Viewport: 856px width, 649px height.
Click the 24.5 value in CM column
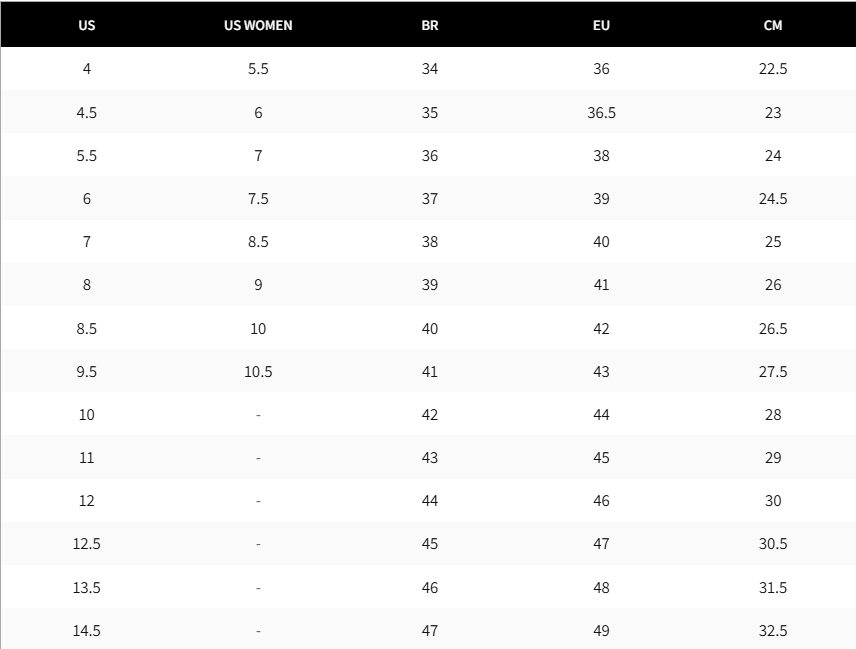click(x=773, y=199)
